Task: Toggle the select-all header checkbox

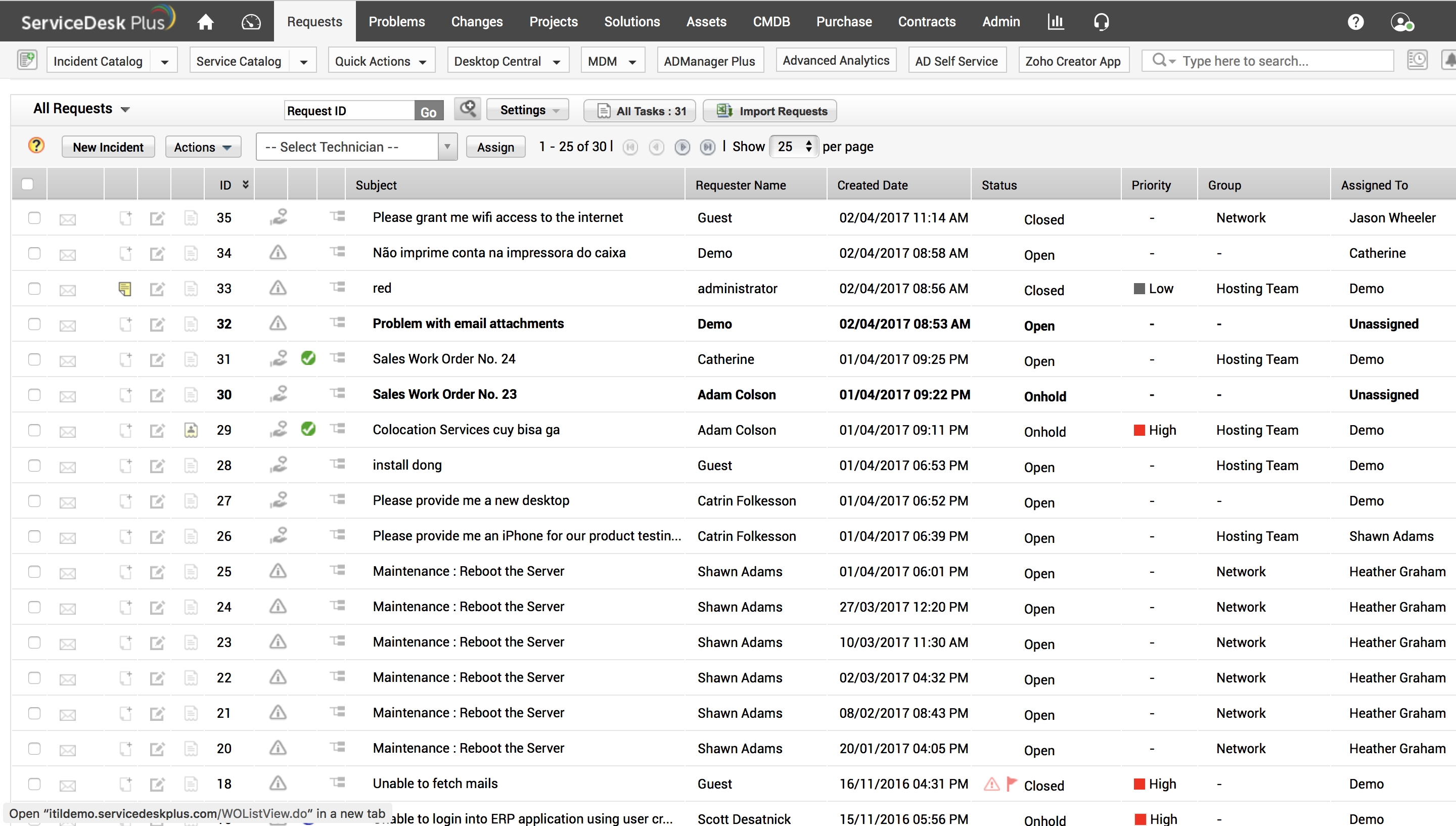Action: [x=27, y=185]
